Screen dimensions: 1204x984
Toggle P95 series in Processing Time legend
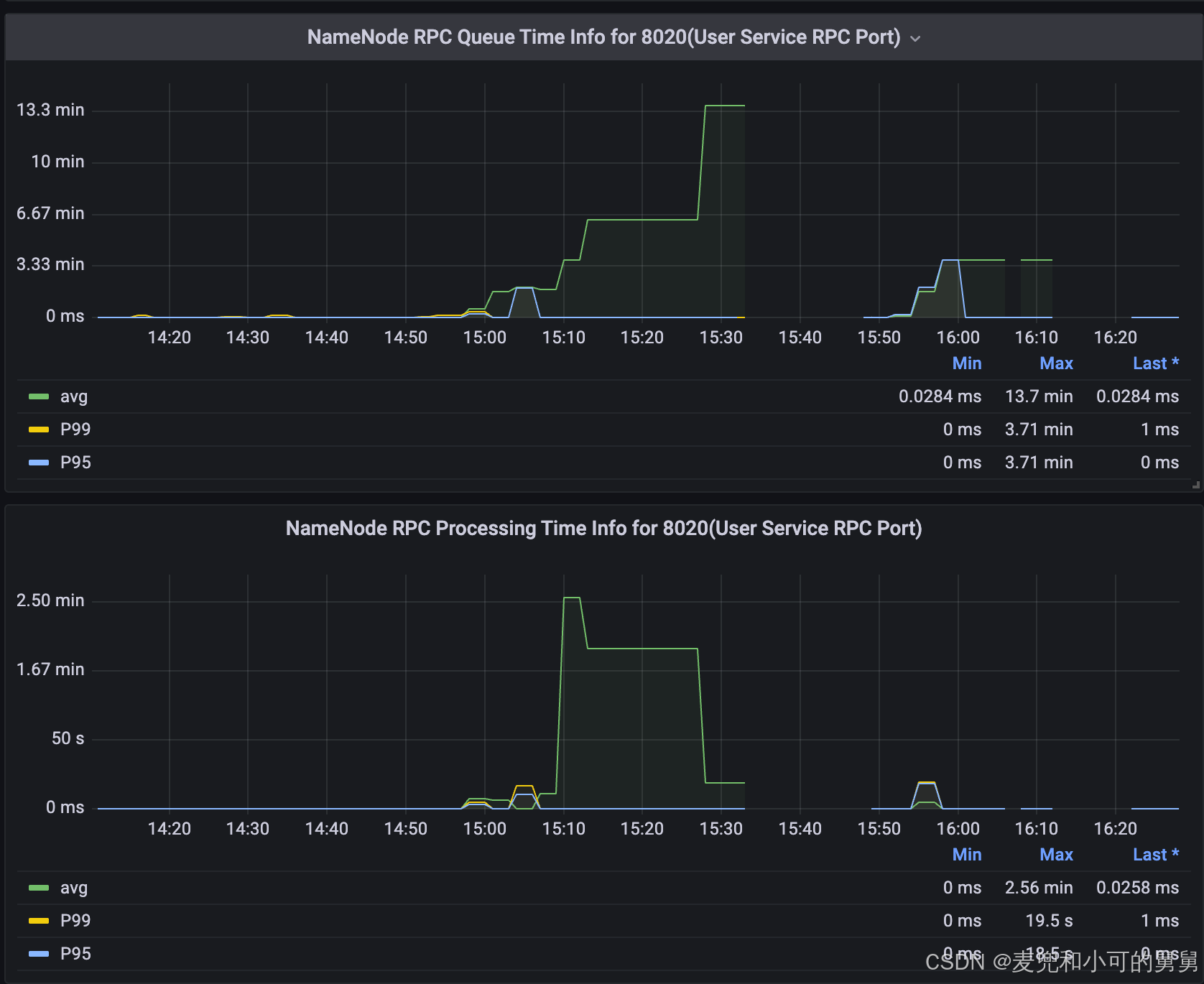[x=75, y=954]
